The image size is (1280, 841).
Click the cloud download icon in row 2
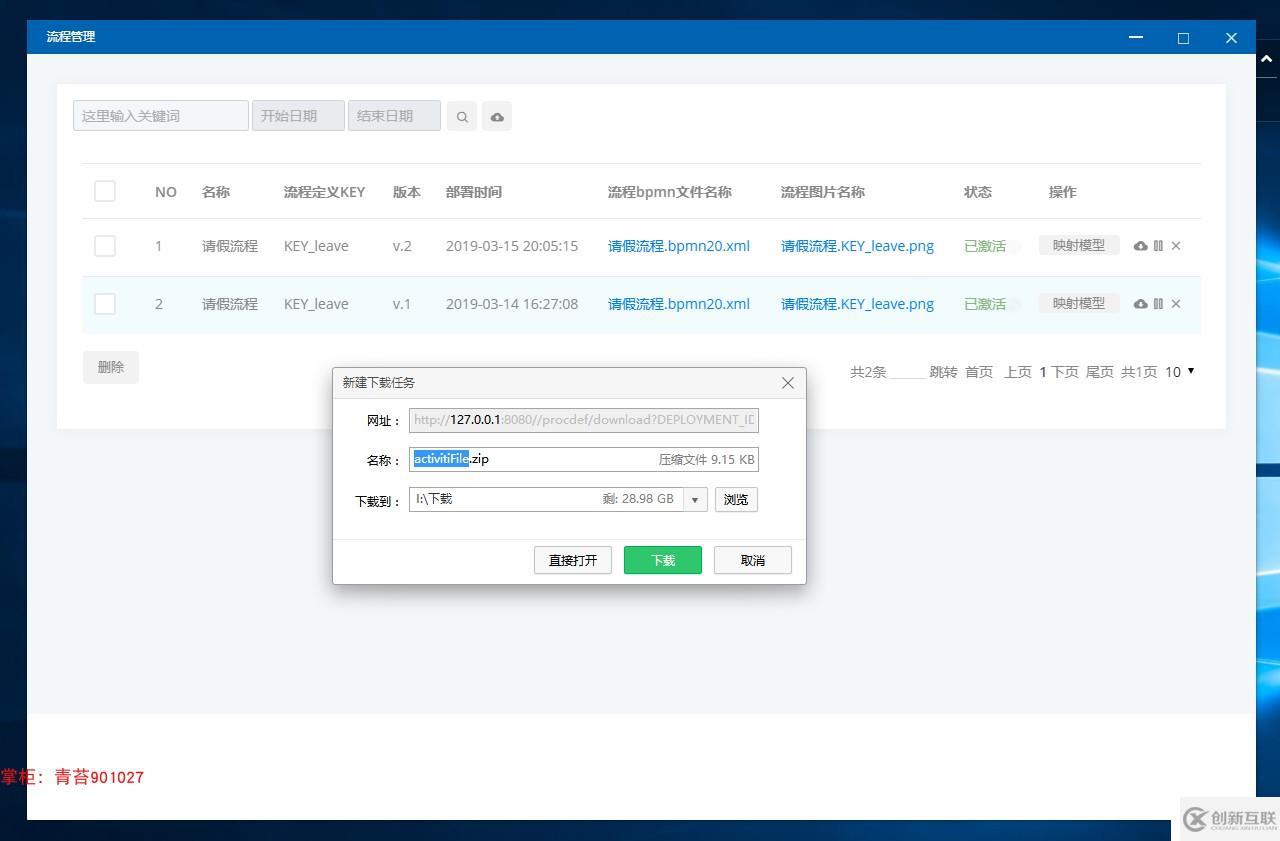[x=1140, y=304]
